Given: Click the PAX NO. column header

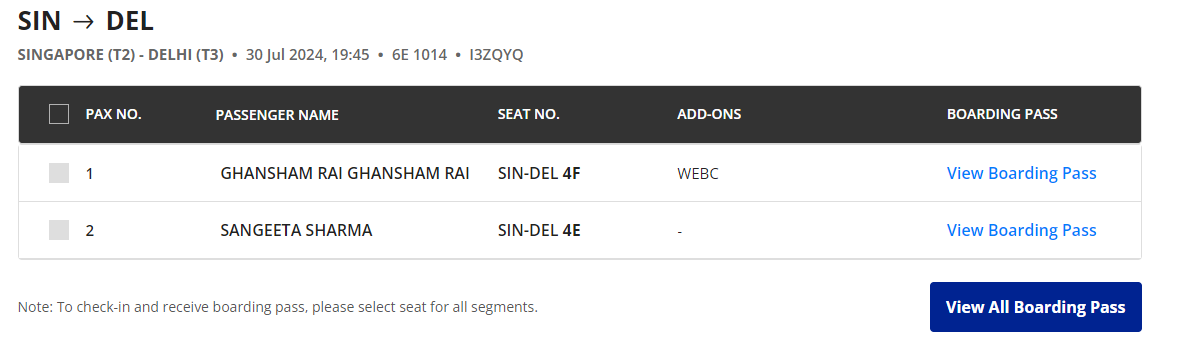Looking at the screenshot, I should tap(114, 114).
